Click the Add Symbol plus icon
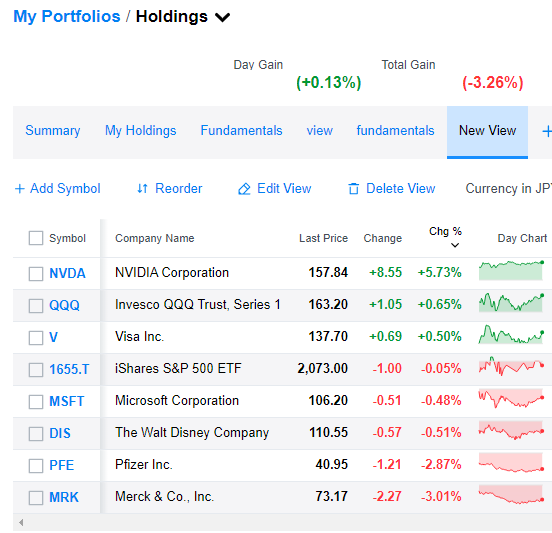552x533 pixels. pos(20,189)
